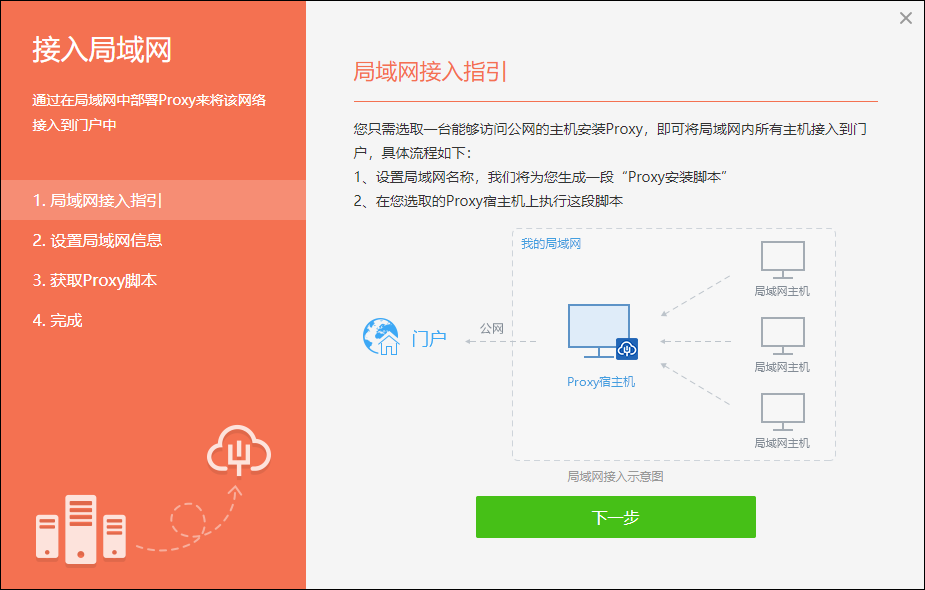925x590 pixels.
Task: Click the 我的局域网 label
Action: 551,244
